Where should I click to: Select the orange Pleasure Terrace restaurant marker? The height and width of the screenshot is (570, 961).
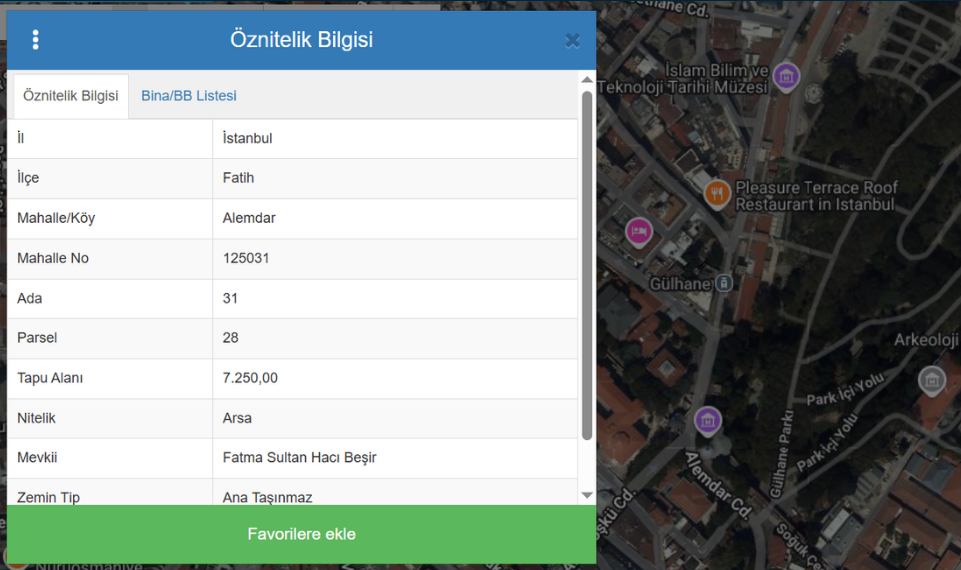[716, 193]
